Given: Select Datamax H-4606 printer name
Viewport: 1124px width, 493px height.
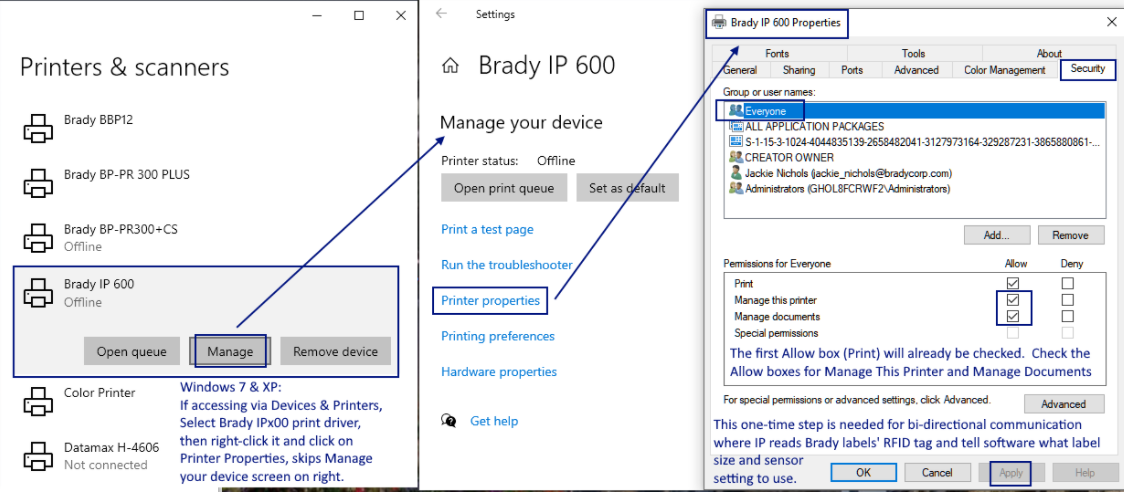Looking at the screenshot, I should (111, 448).
